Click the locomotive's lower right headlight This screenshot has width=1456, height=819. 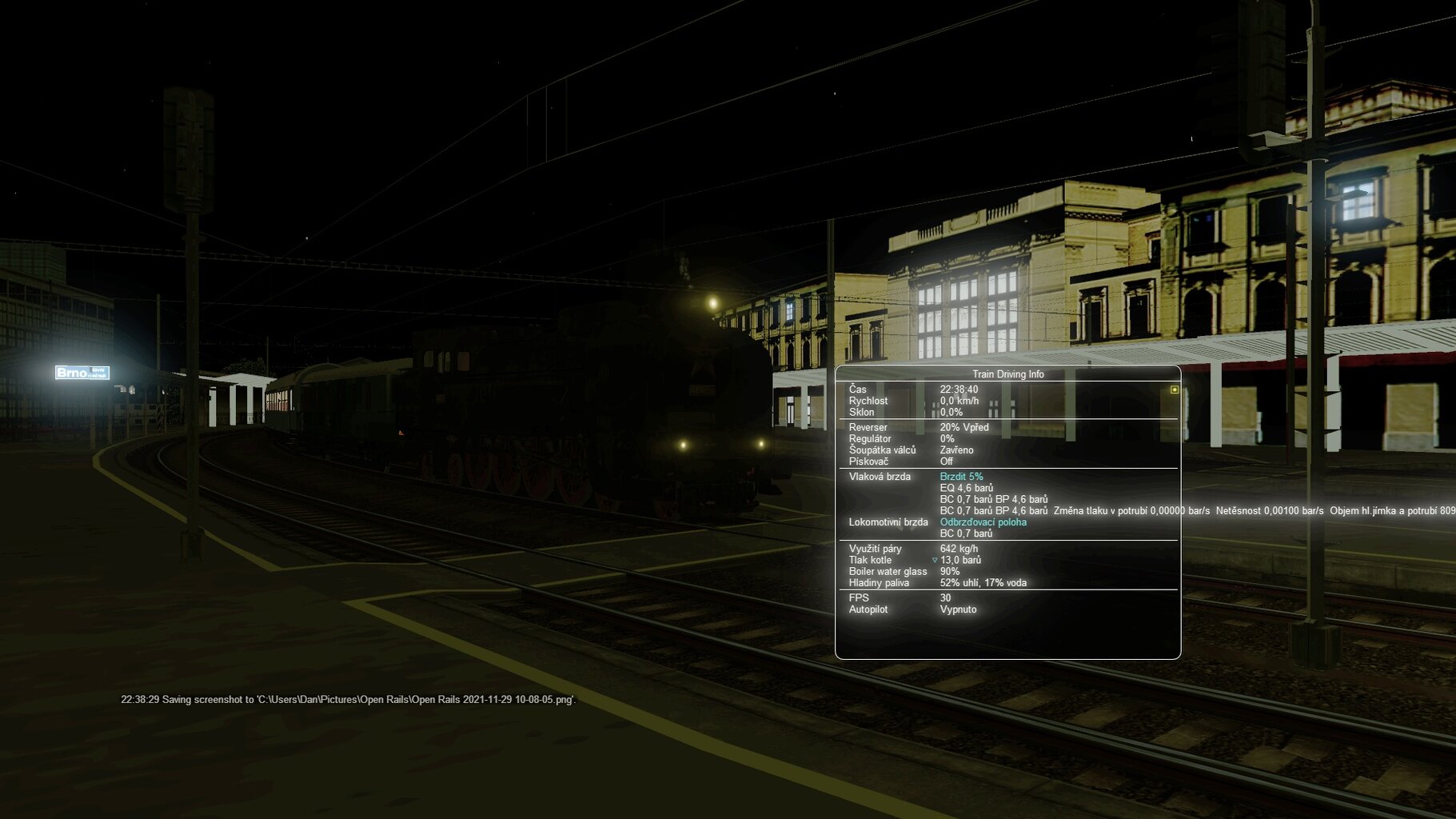[x=760, y=444]
